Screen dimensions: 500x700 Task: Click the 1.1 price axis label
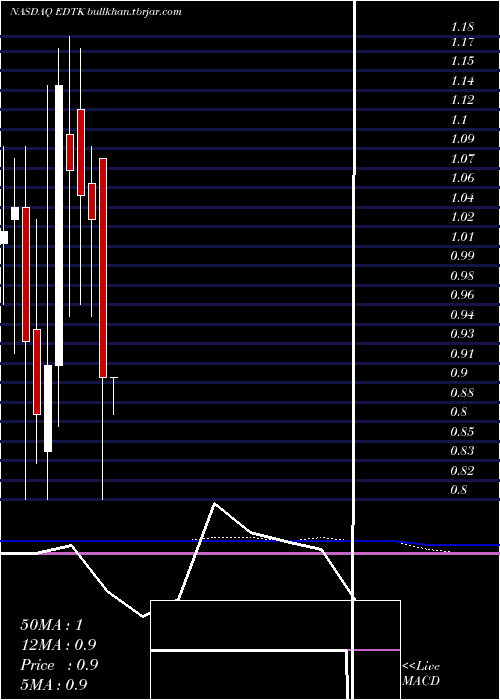459,120
